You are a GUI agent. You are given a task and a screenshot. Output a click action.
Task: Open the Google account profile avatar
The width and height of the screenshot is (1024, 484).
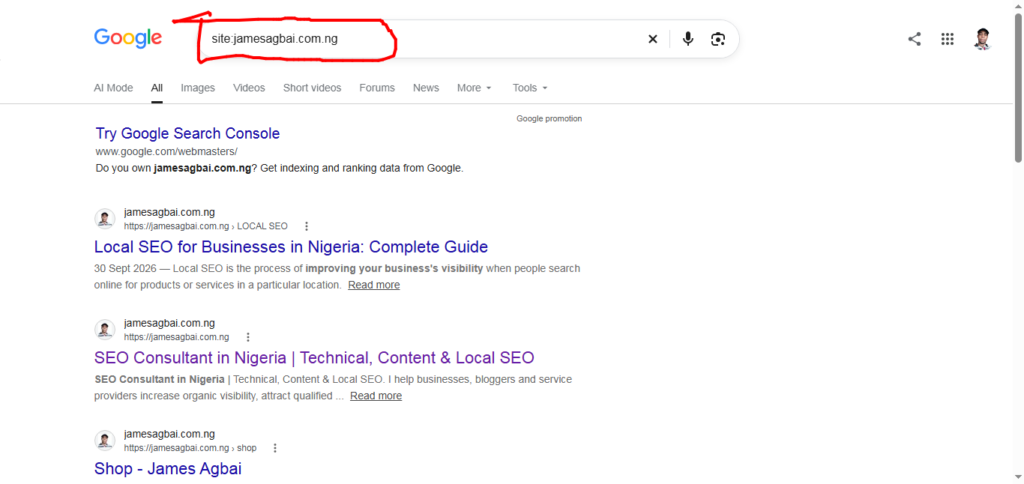(x=982, y=39)
